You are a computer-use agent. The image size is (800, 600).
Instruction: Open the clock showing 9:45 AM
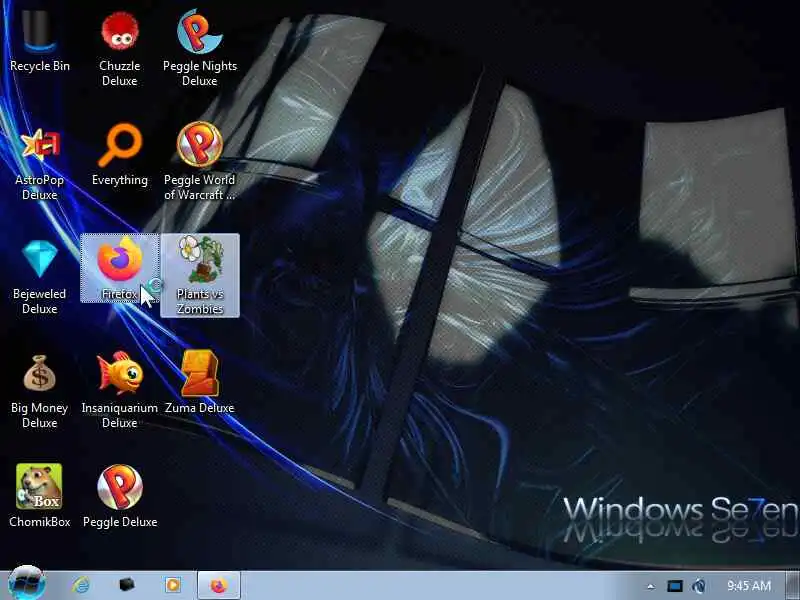[x=748, y=586]
